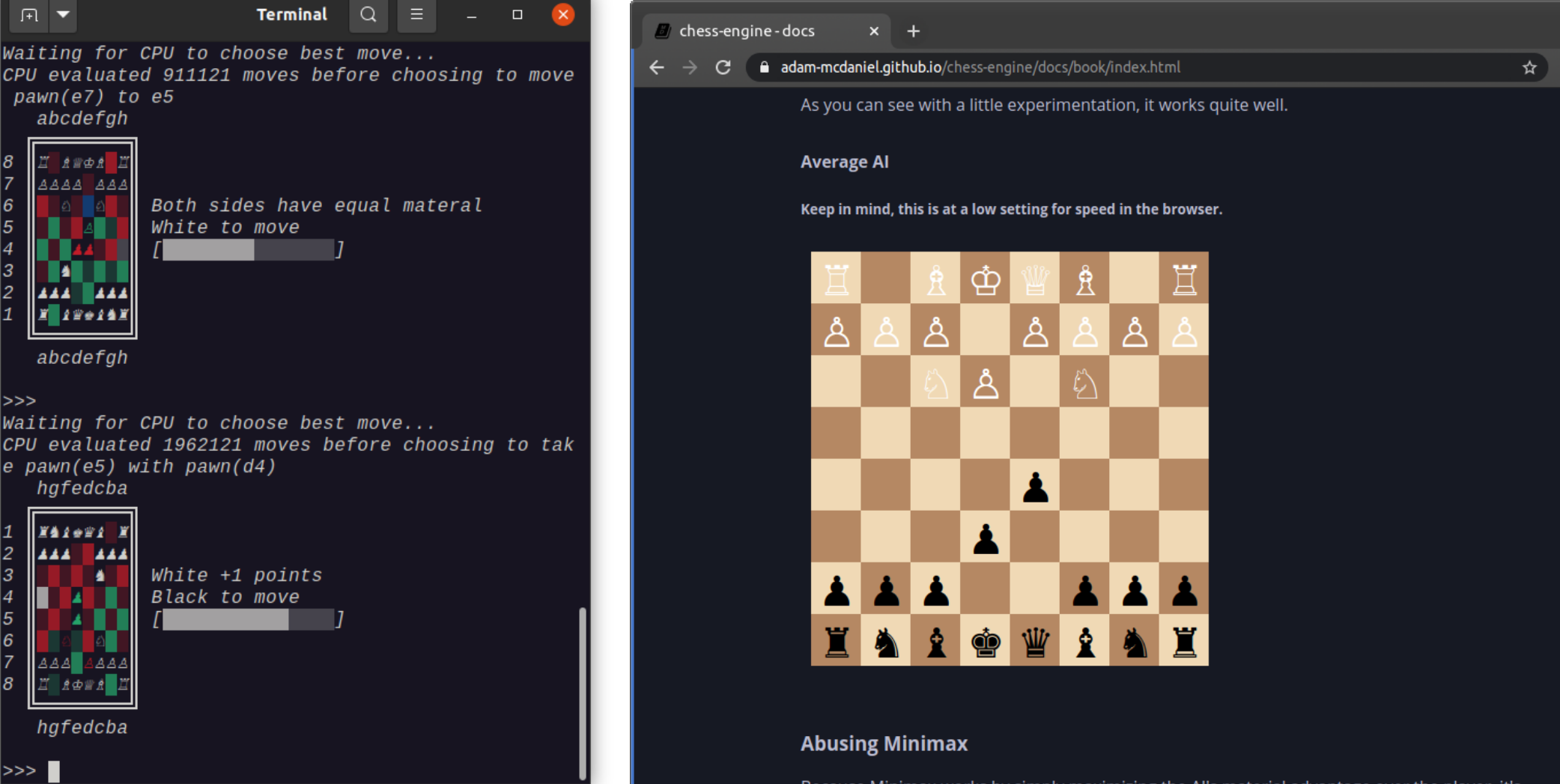Select the black pawn advanced furthest forward

click(x=1035, y=487)
